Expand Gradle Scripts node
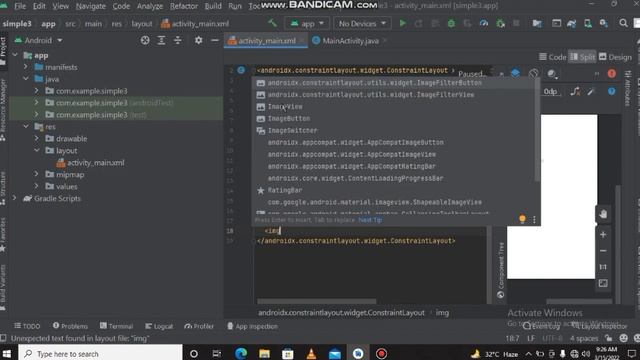The width and height of the screenshot is (640, 360). click(x=15, y=198)
